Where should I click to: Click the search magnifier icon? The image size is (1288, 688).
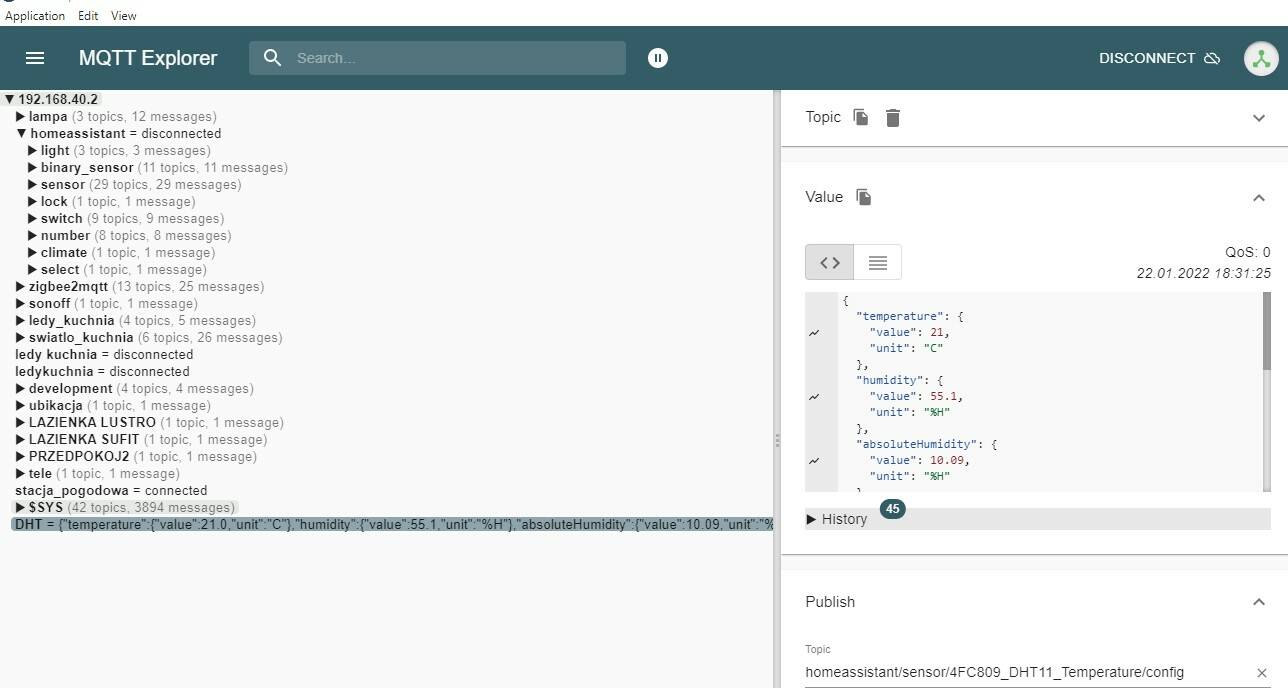[272, 58]
